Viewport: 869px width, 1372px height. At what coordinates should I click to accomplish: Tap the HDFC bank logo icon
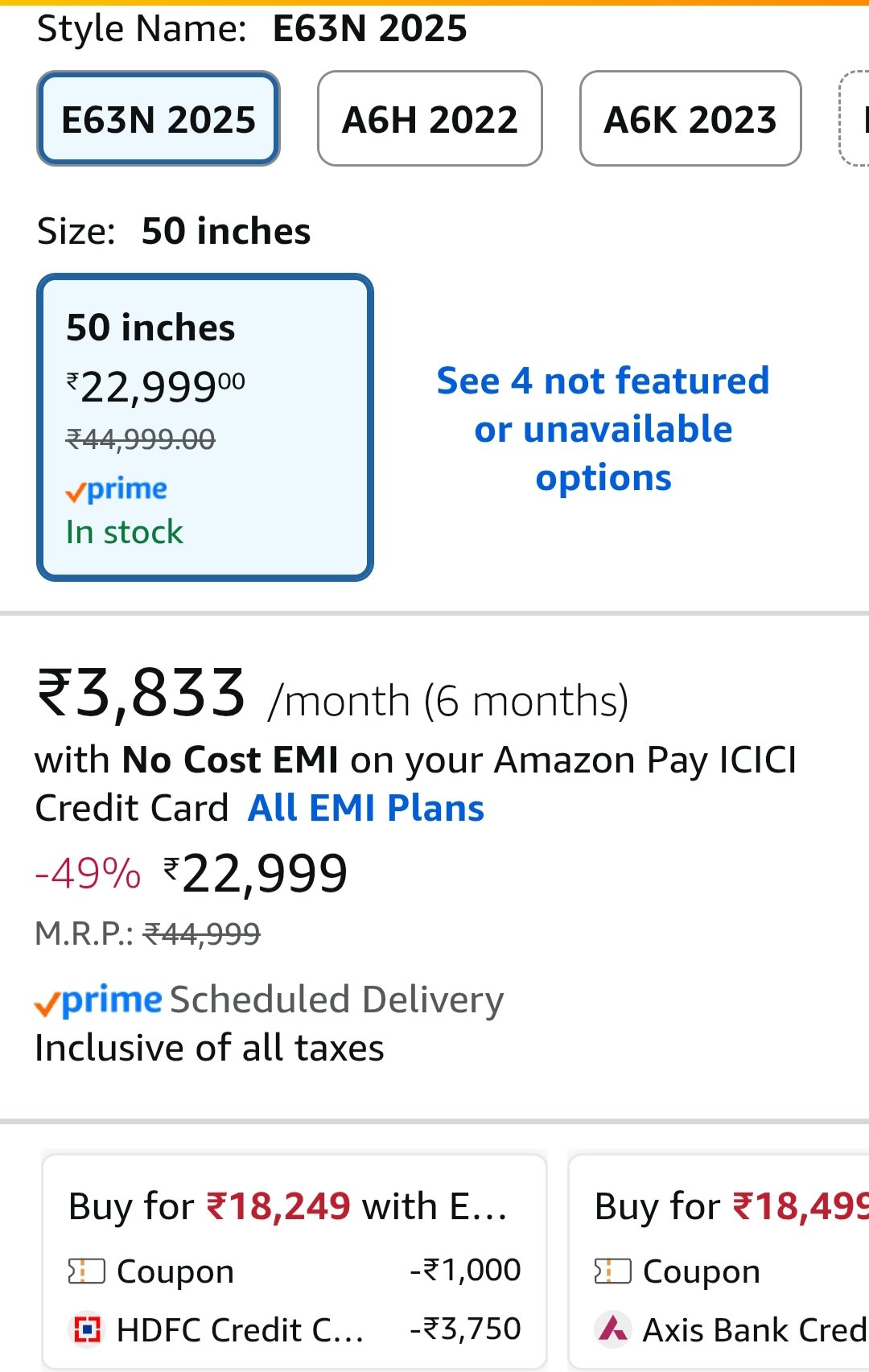tap(87, 1329)
